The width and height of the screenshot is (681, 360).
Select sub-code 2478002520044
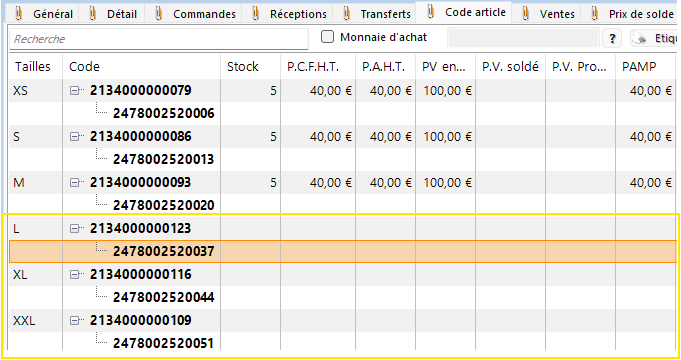164,297
